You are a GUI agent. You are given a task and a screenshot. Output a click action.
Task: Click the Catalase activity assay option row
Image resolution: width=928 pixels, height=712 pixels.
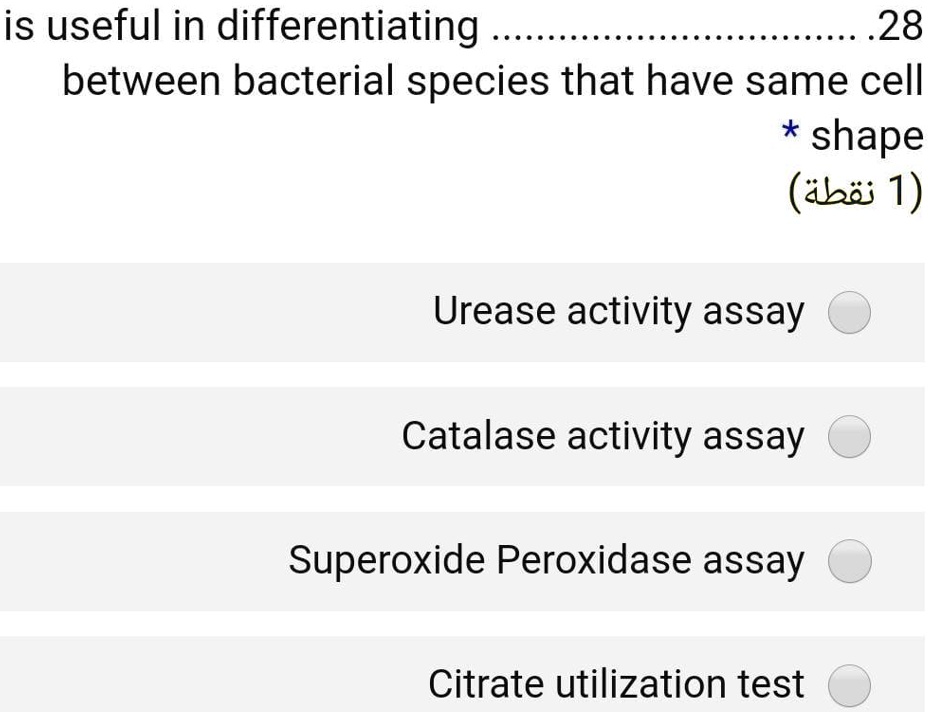click(464, 437)
